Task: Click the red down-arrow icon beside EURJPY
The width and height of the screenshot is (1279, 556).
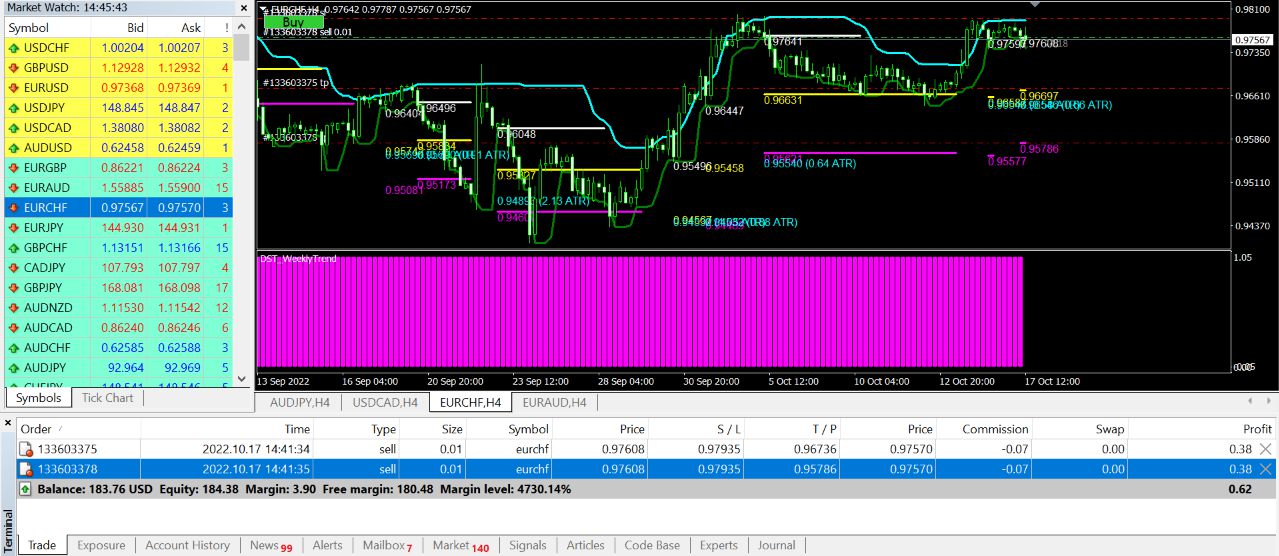Action: pyautogui.click(x=14, y=227)
